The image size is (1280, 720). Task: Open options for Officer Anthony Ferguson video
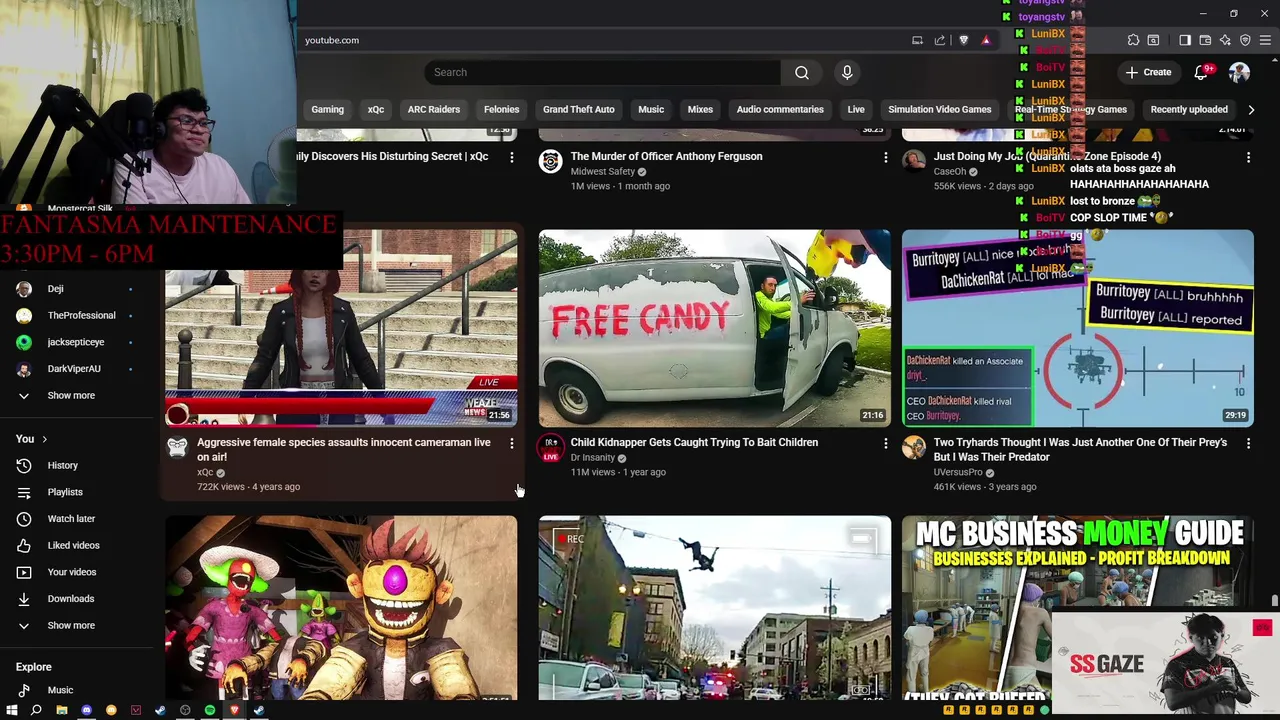point(885,157)
